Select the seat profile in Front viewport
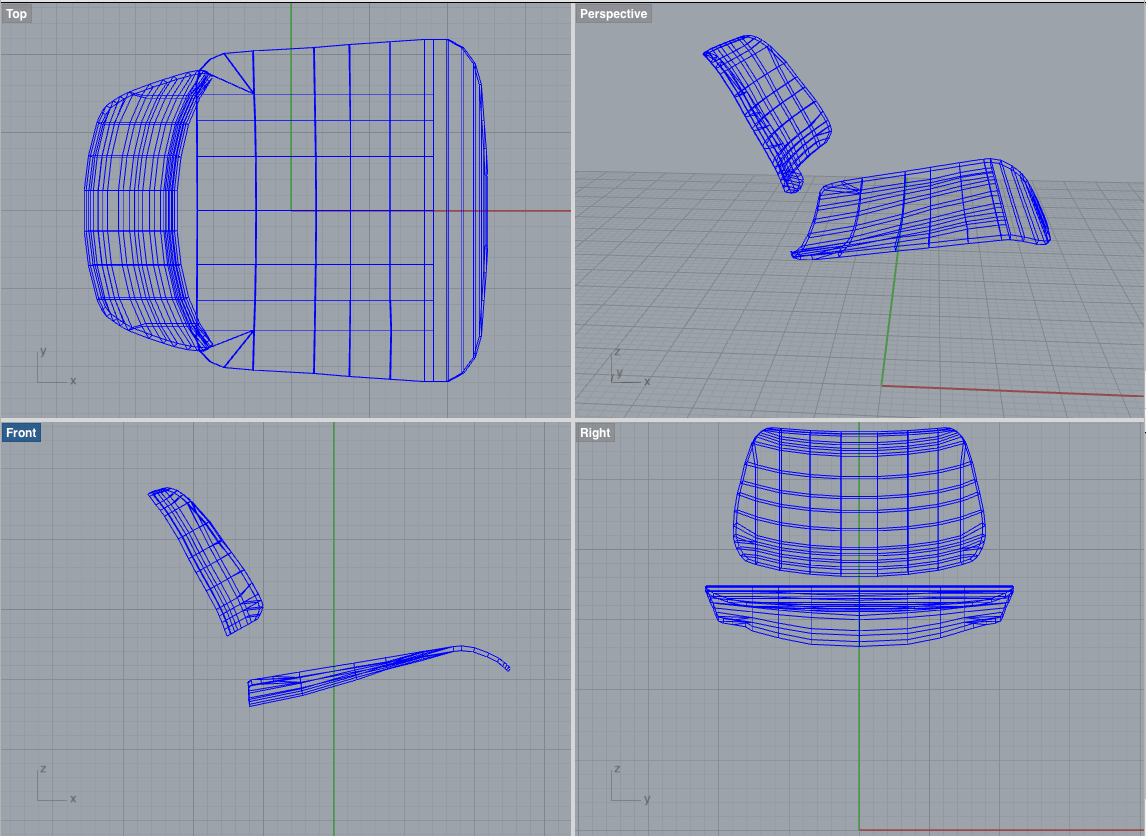The height and width of the screenshot is (836, 1146). [x=379, y=676]
